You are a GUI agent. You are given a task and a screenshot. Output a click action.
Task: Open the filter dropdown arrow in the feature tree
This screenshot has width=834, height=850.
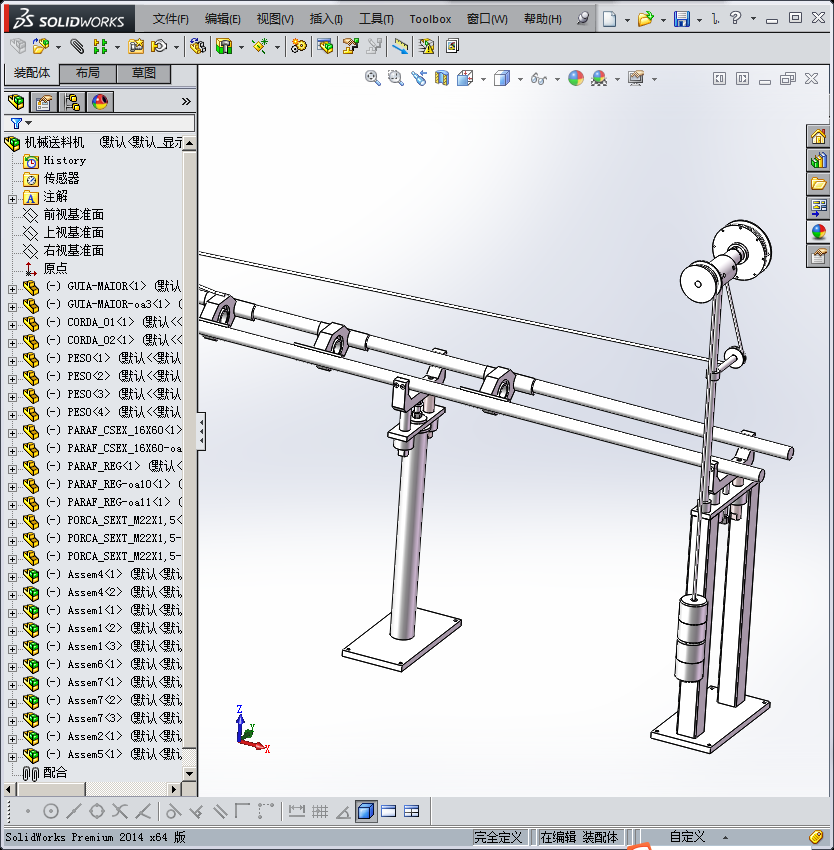(28, 123)
